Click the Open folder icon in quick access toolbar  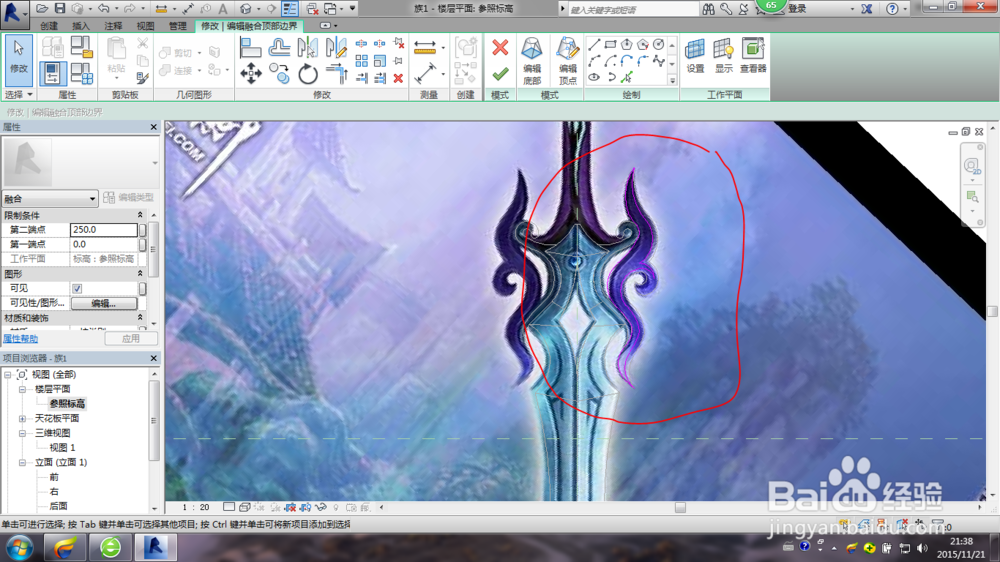point(42,8)
